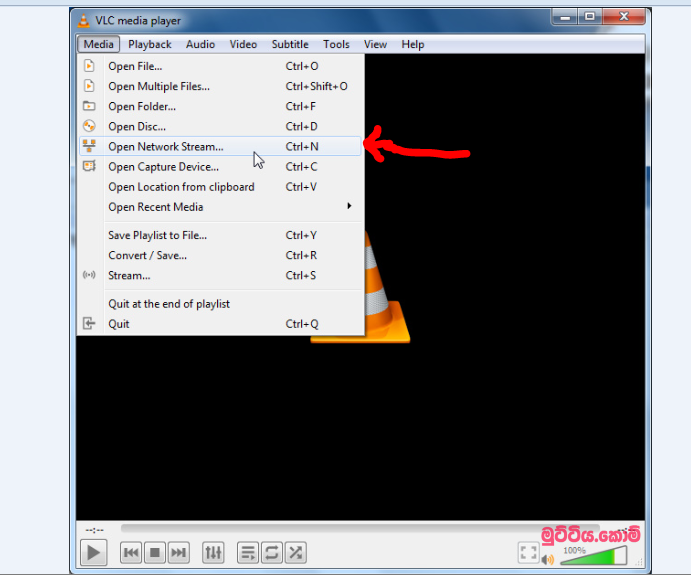Open the Subtitle menu
Viewport: 691px width, 575px height.
(290, 45)
